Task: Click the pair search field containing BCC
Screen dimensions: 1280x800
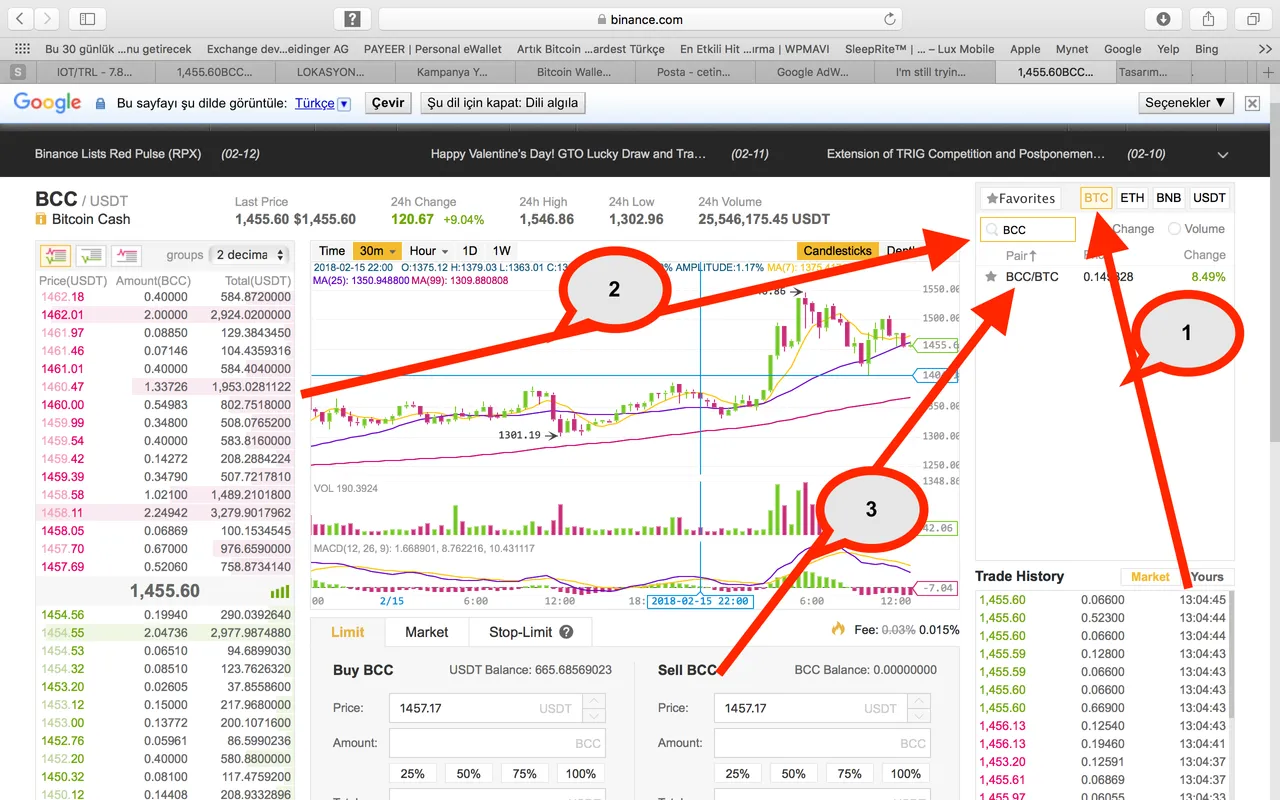Action: (1028, 230)
